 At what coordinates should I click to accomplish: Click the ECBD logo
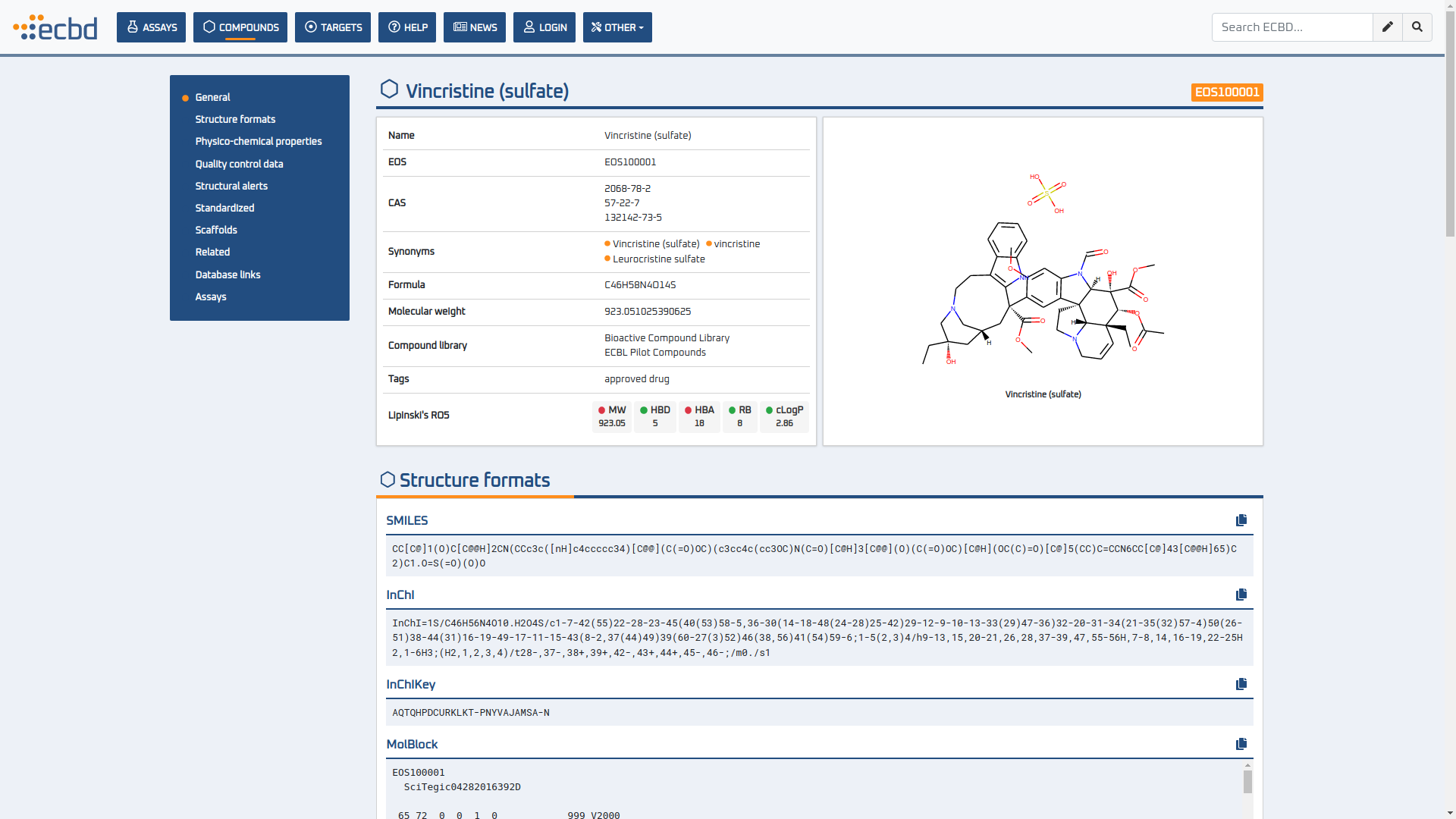coord(55,27)
